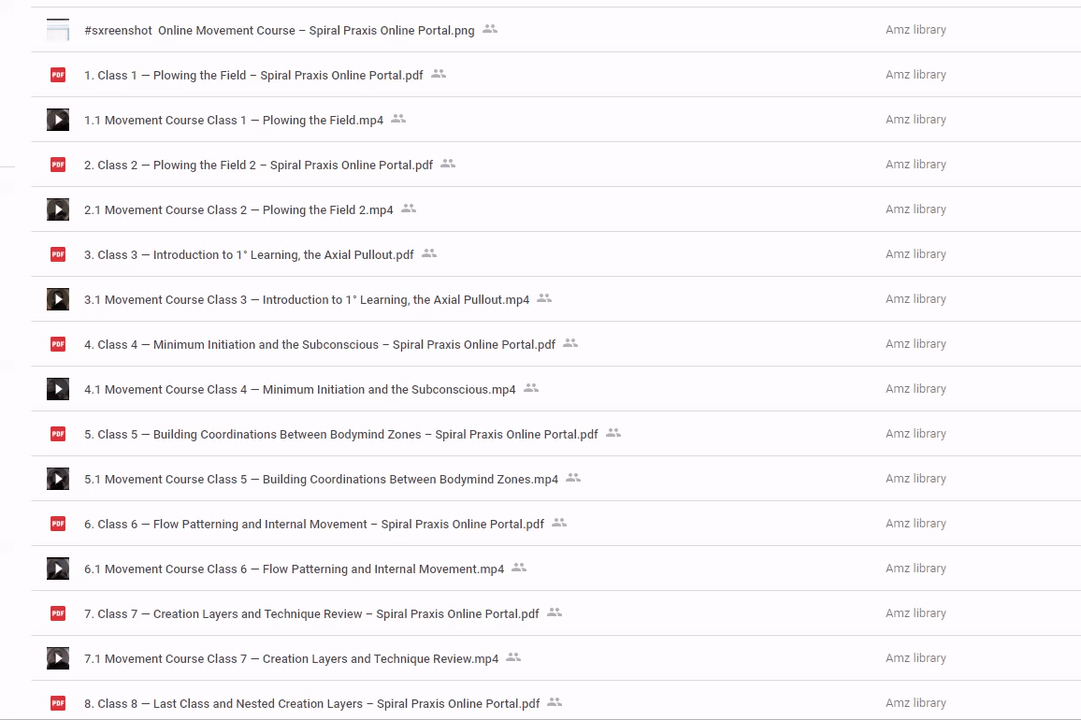This screenshot has height=720, width=1081.
Task: Click the PDF icon for Class 3 Axial Pullout
Action: 58,255
